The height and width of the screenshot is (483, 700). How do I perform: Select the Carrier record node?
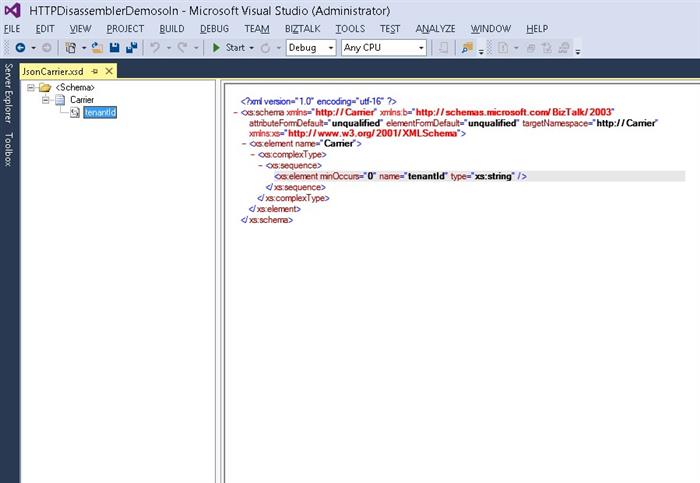pyautogui.click(x=82, y=100)
